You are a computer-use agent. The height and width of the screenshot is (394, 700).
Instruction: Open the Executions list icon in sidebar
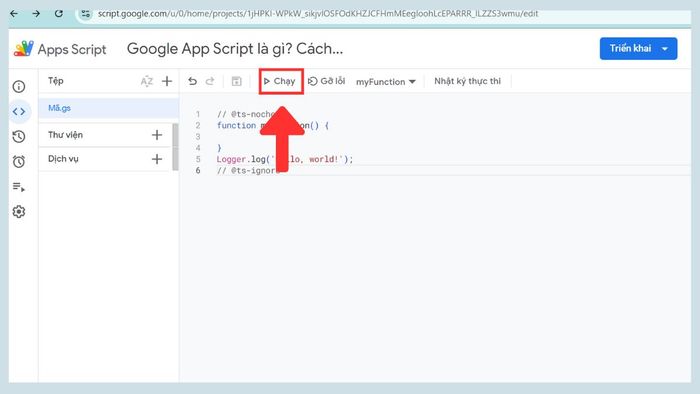coord(19,187)
